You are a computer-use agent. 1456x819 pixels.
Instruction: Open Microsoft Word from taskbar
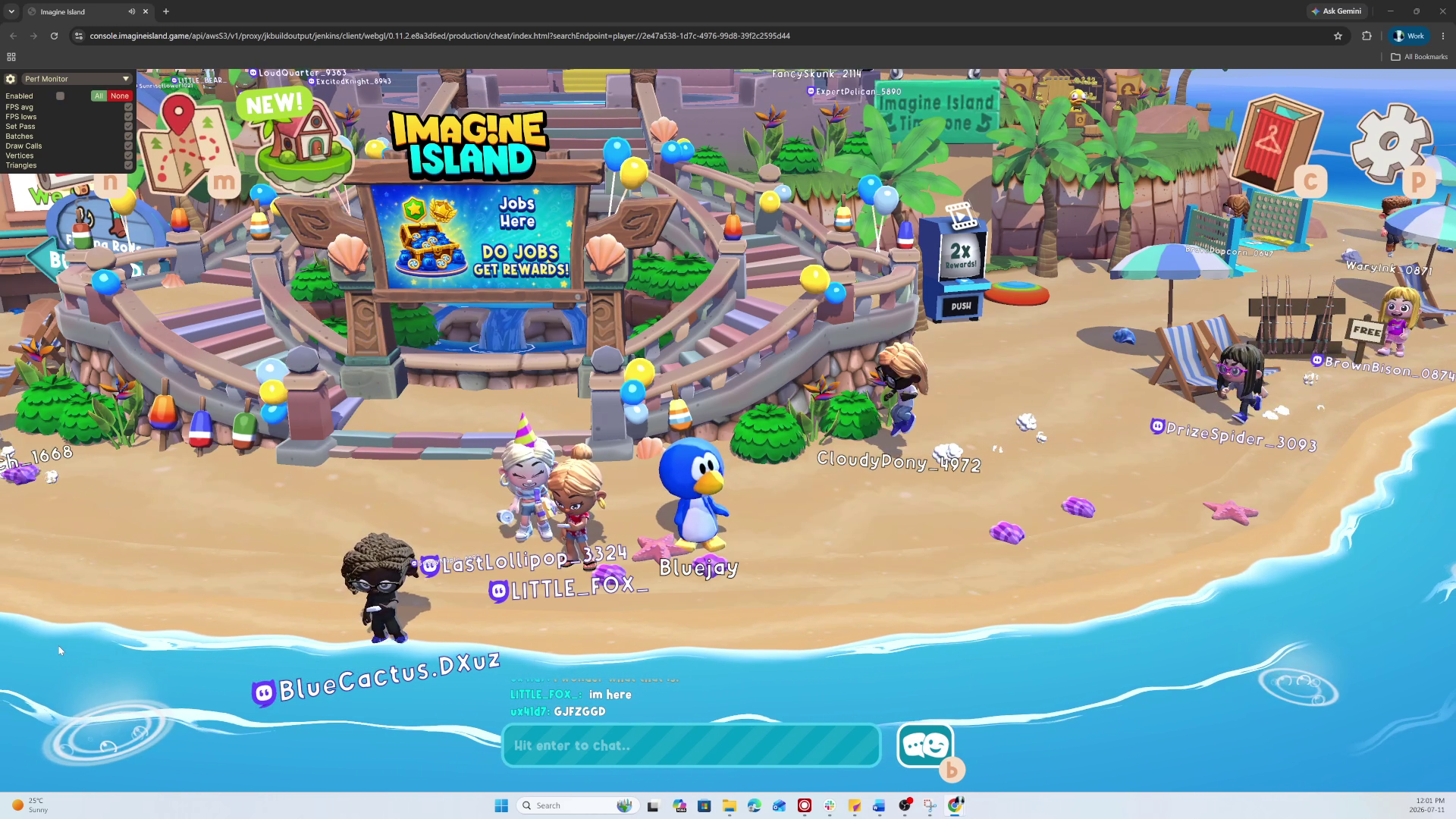(x=879, y=805)
